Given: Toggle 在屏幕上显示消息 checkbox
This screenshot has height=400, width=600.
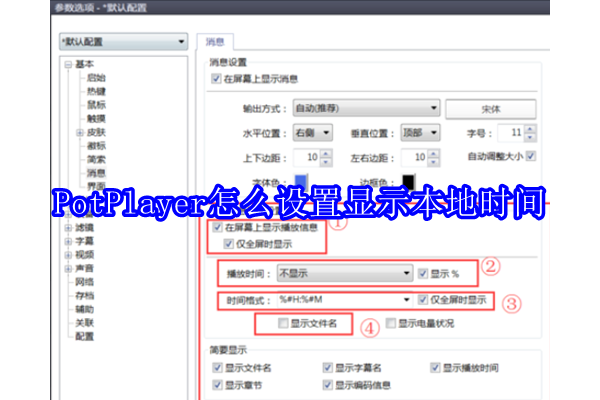Looking at the screenshot, I should (x=216, y=79).
